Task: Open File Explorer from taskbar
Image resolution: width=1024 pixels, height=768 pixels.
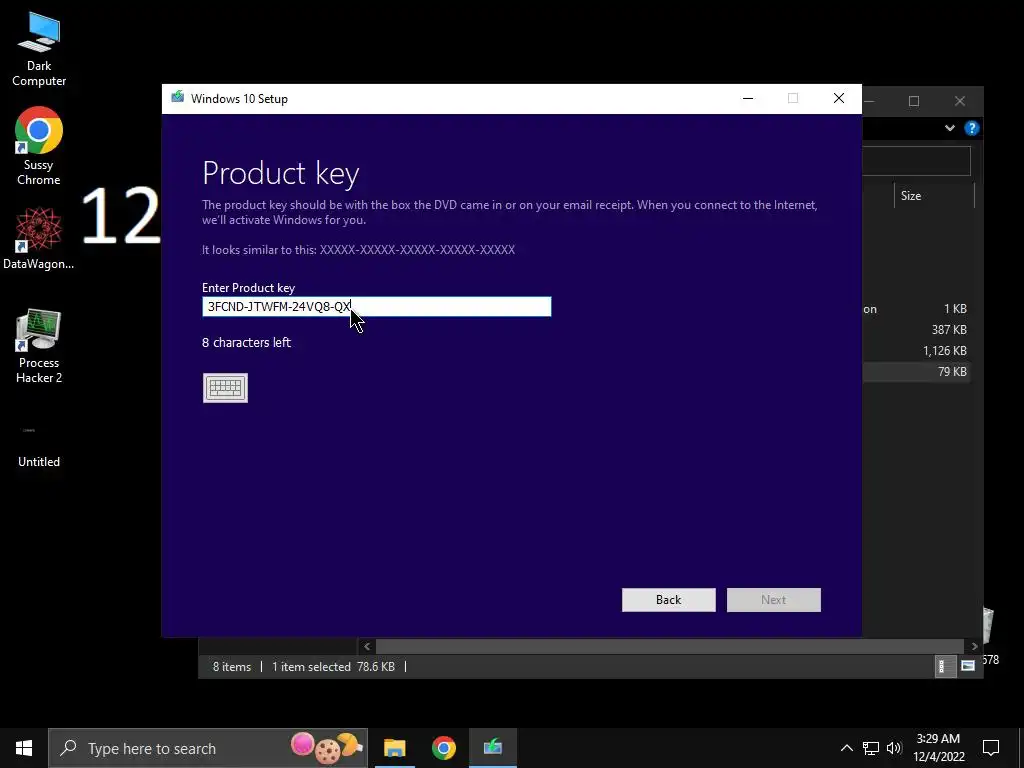Action: pos(394,748)
